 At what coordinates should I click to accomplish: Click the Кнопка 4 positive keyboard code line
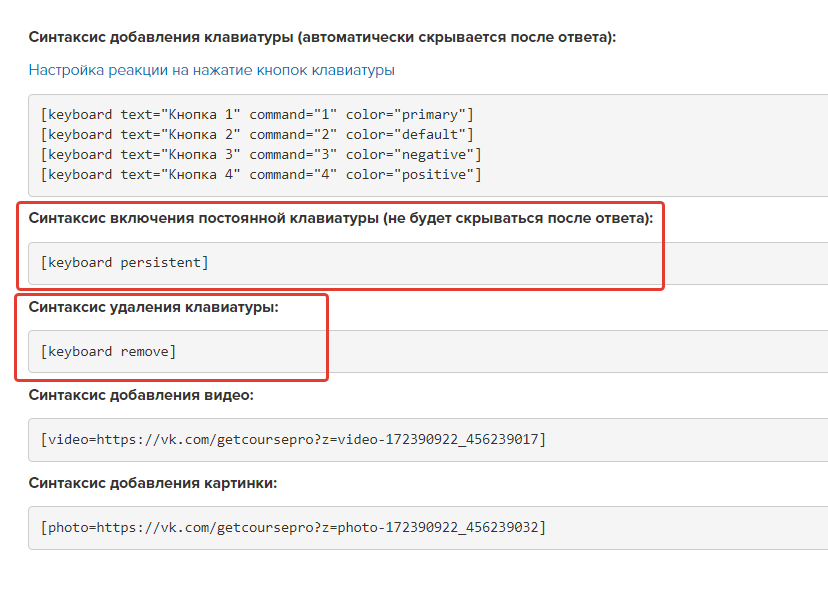pos(261,175)
